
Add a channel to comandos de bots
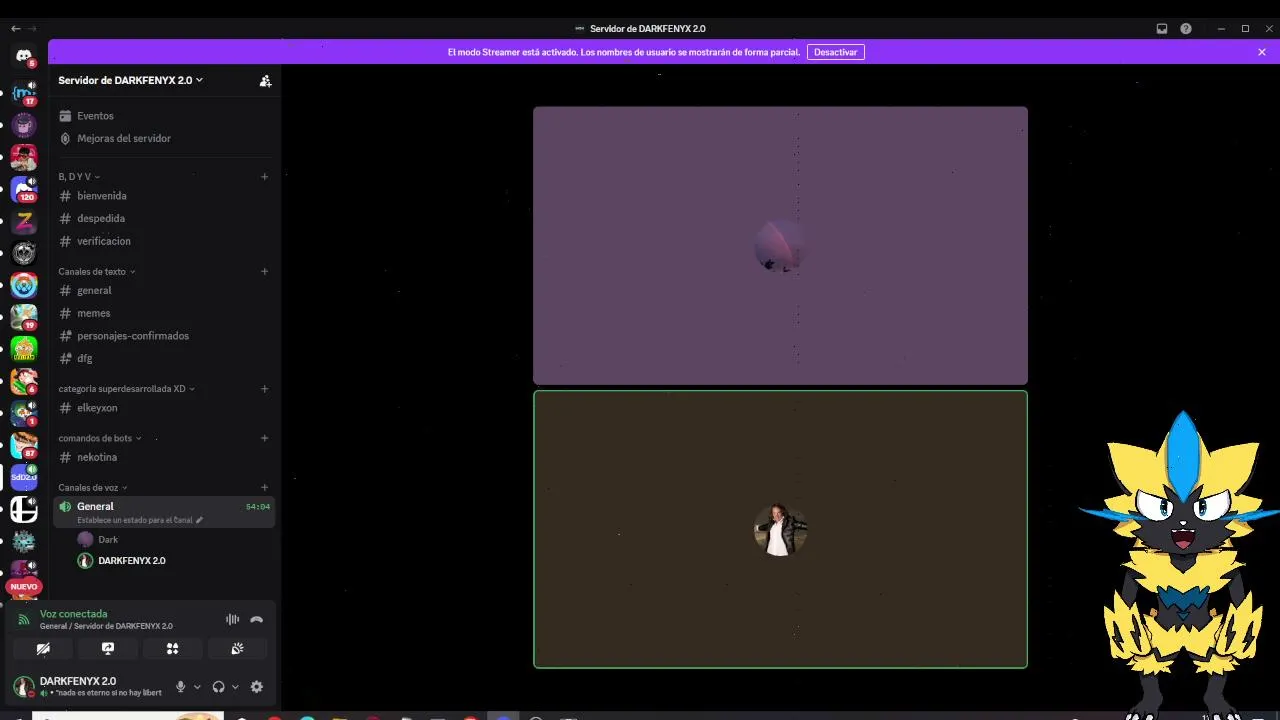pos(264,438)
